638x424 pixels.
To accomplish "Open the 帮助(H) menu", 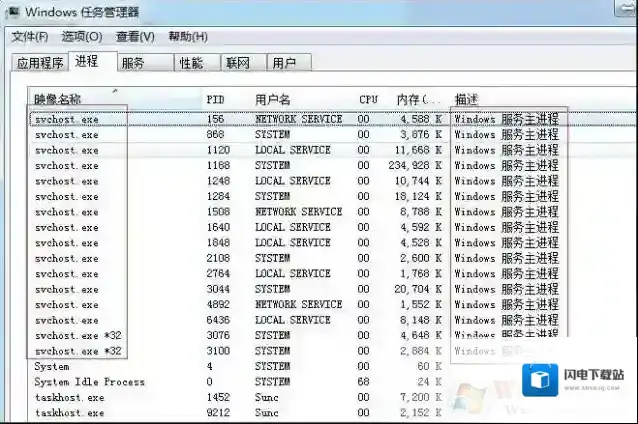I will pos(188,37).
